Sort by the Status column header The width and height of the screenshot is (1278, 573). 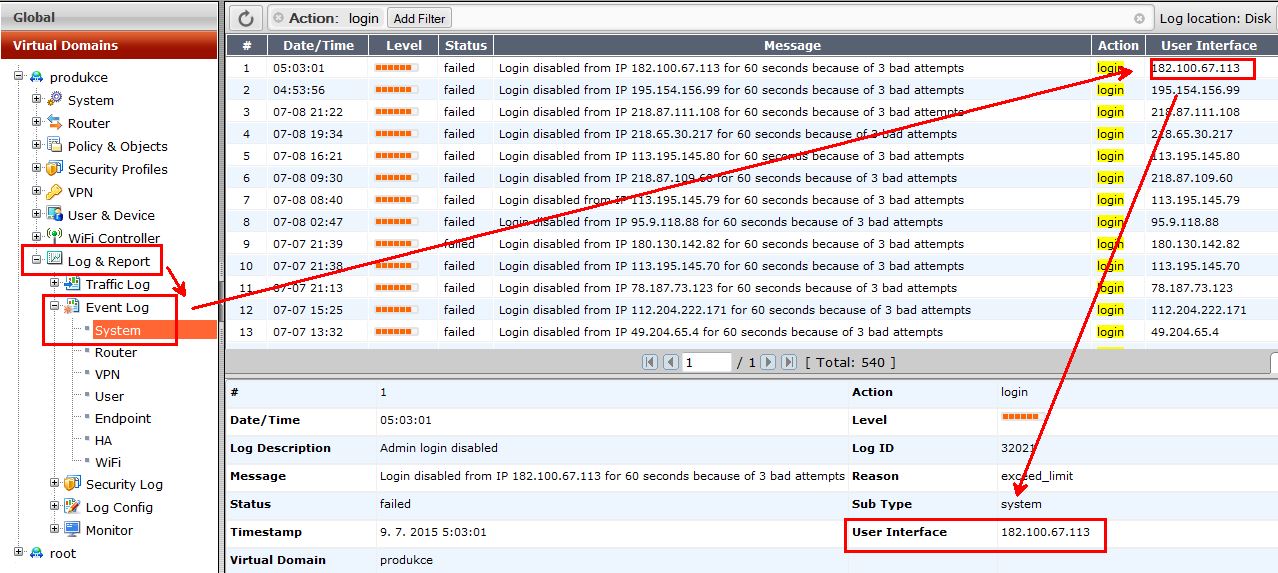click(x=466, y=45)
